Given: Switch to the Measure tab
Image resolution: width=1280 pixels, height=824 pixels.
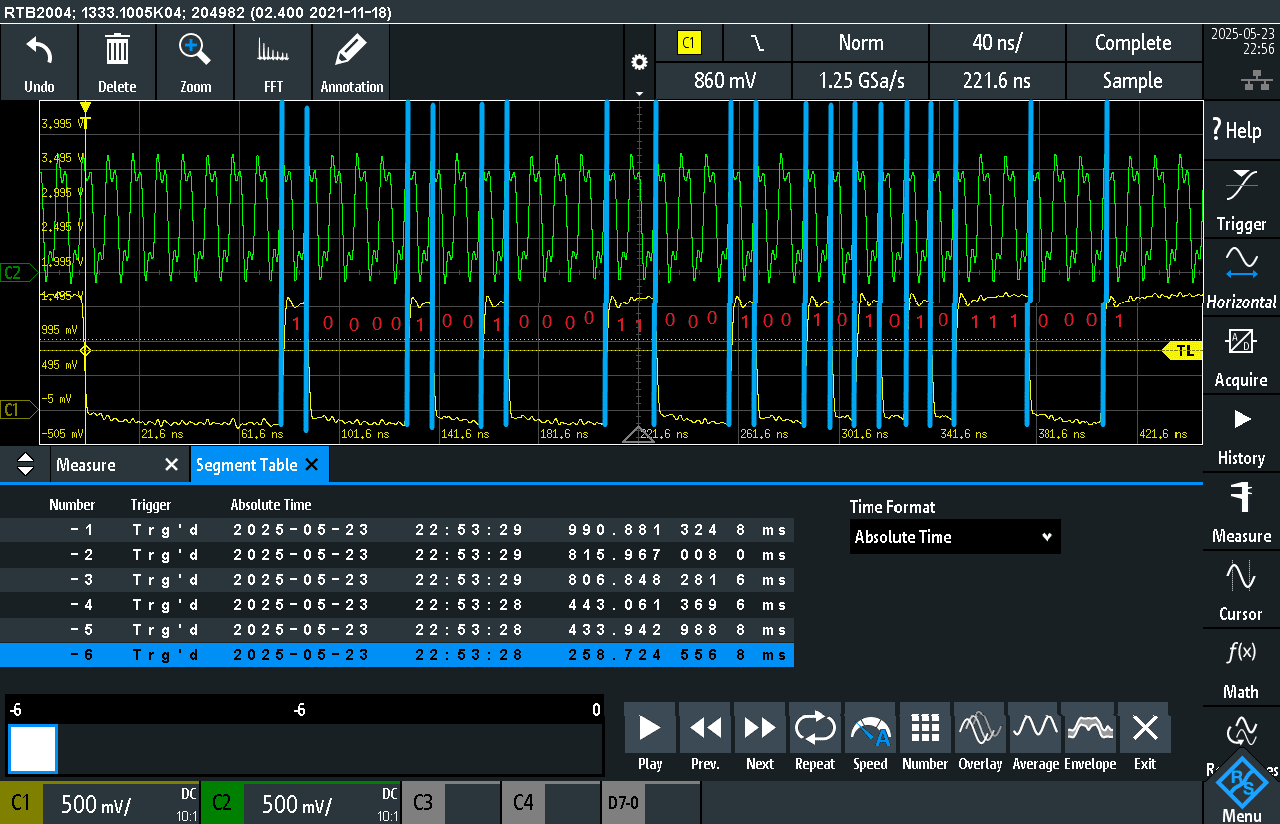Looking at the screenshot, I should tap(86, 465).
